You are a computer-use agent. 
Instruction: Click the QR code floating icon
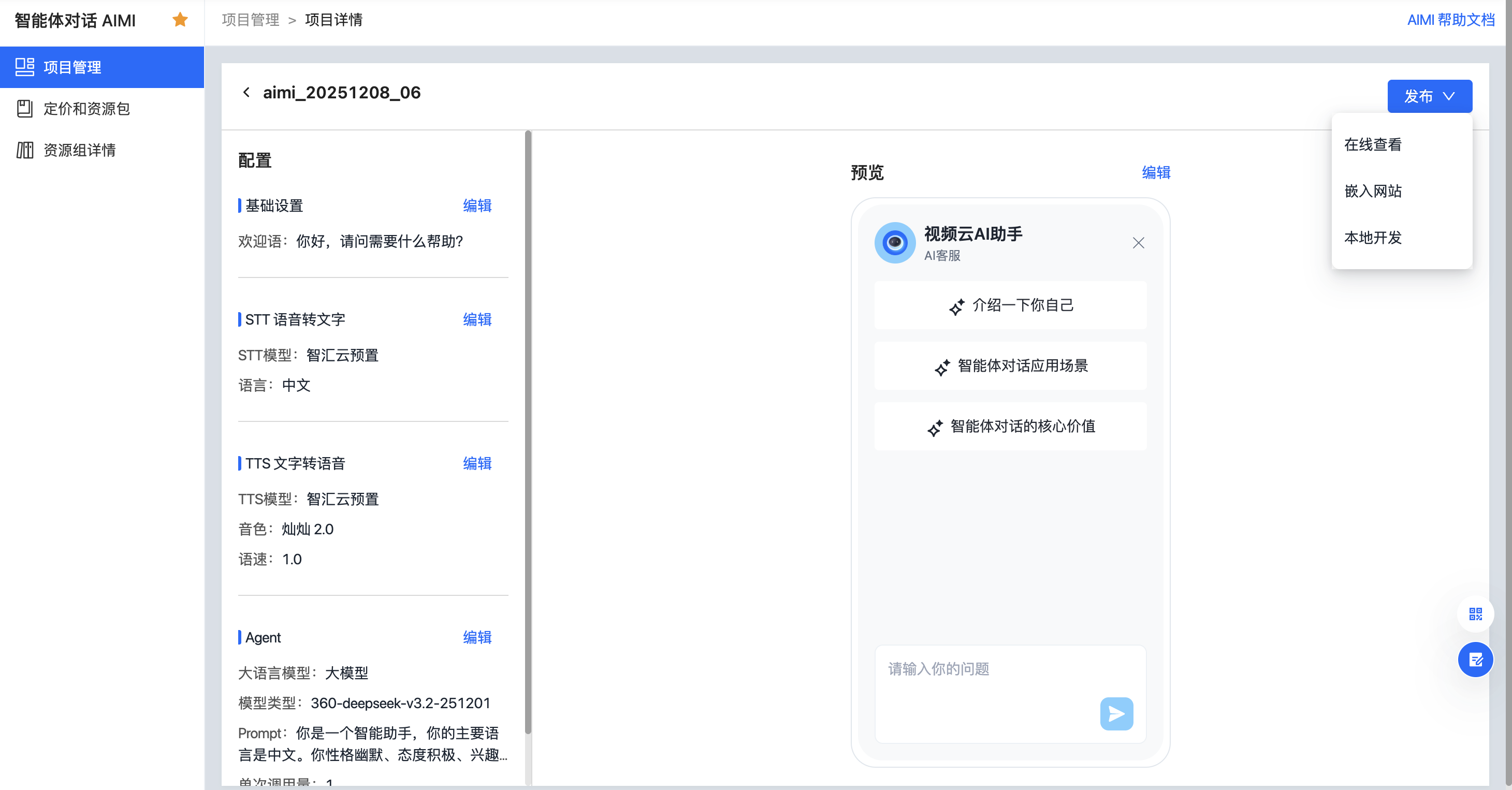(1475, 614)
